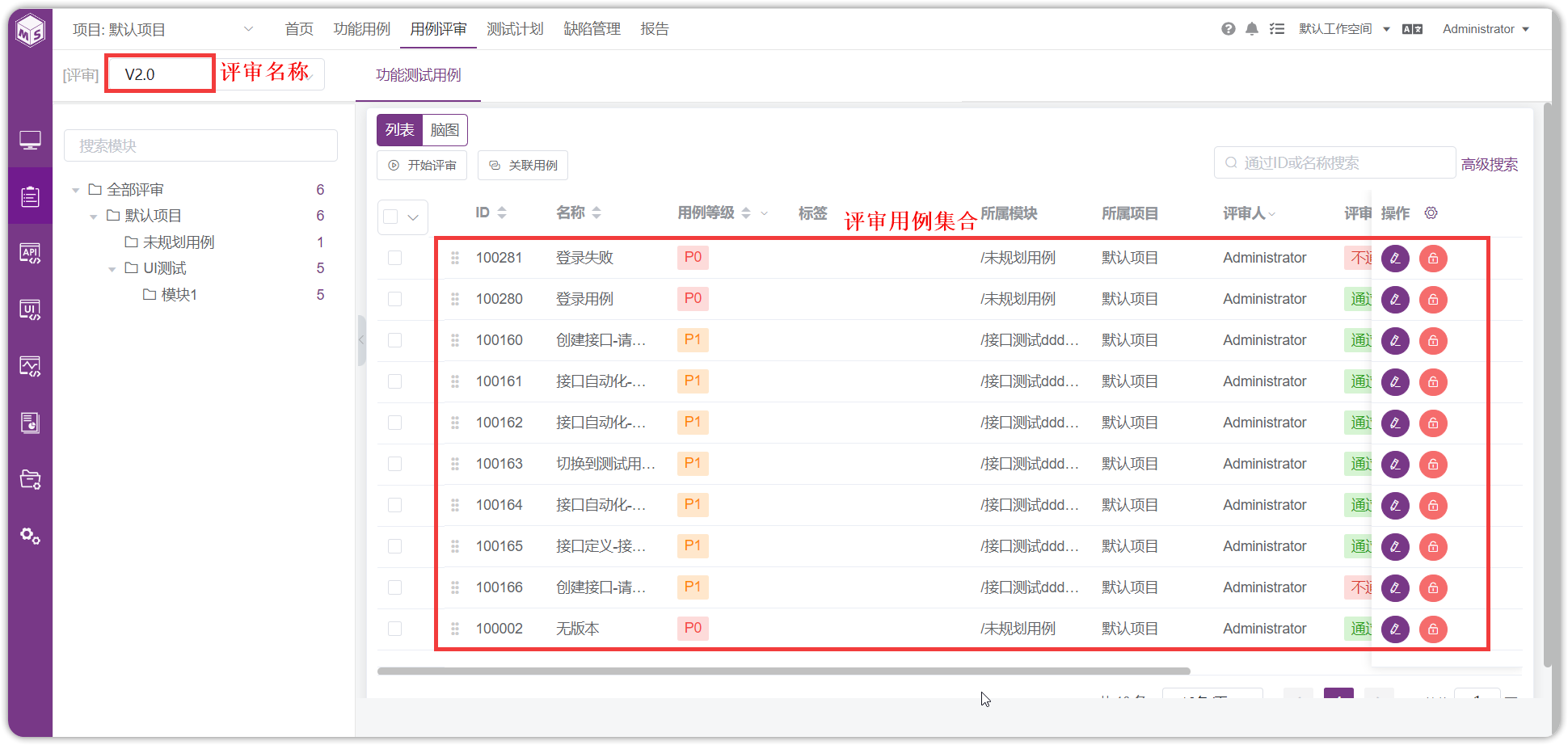1568x745 pixels.
Task: Go to the 测试计划 menu
Action: pyautogui.click(x=515, y=29)
